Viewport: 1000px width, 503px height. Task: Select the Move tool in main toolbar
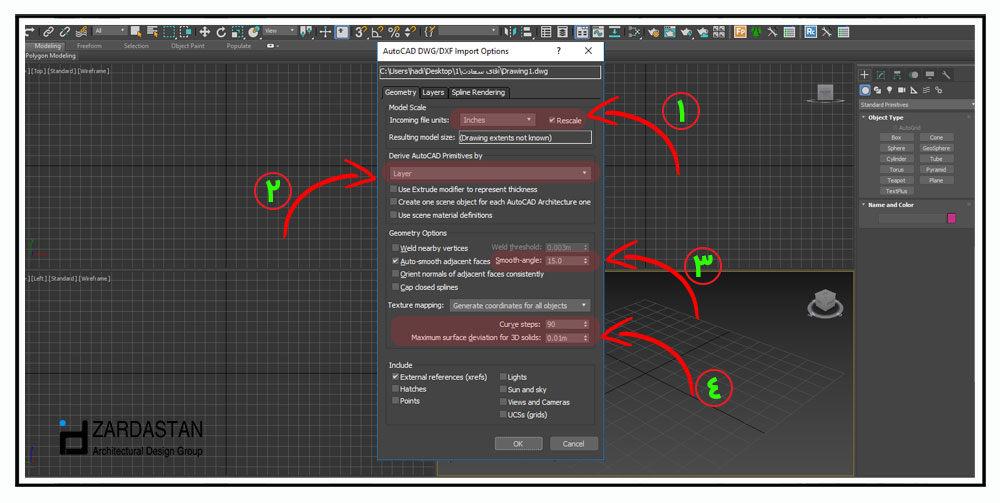click(205, 32)
